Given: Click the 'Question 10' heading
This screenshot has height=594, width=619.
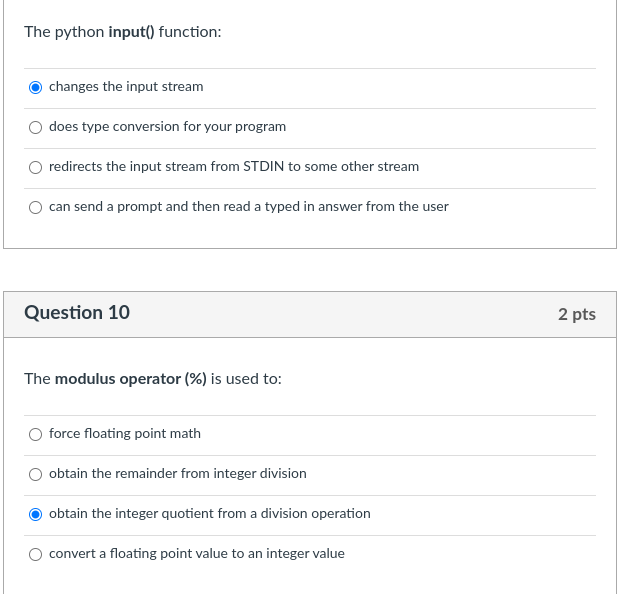Looking at the screenshot, I should (x=77, y=313).
